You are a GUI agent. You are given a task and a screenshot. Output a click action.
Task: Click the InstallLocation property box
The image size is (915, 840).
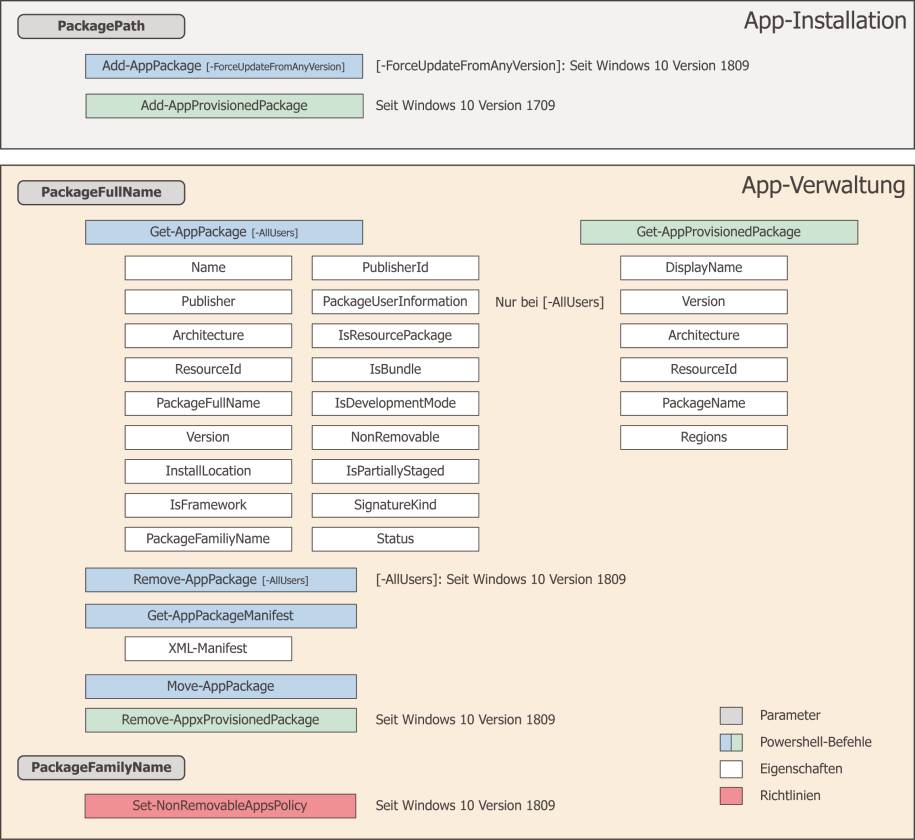(208, 470)
